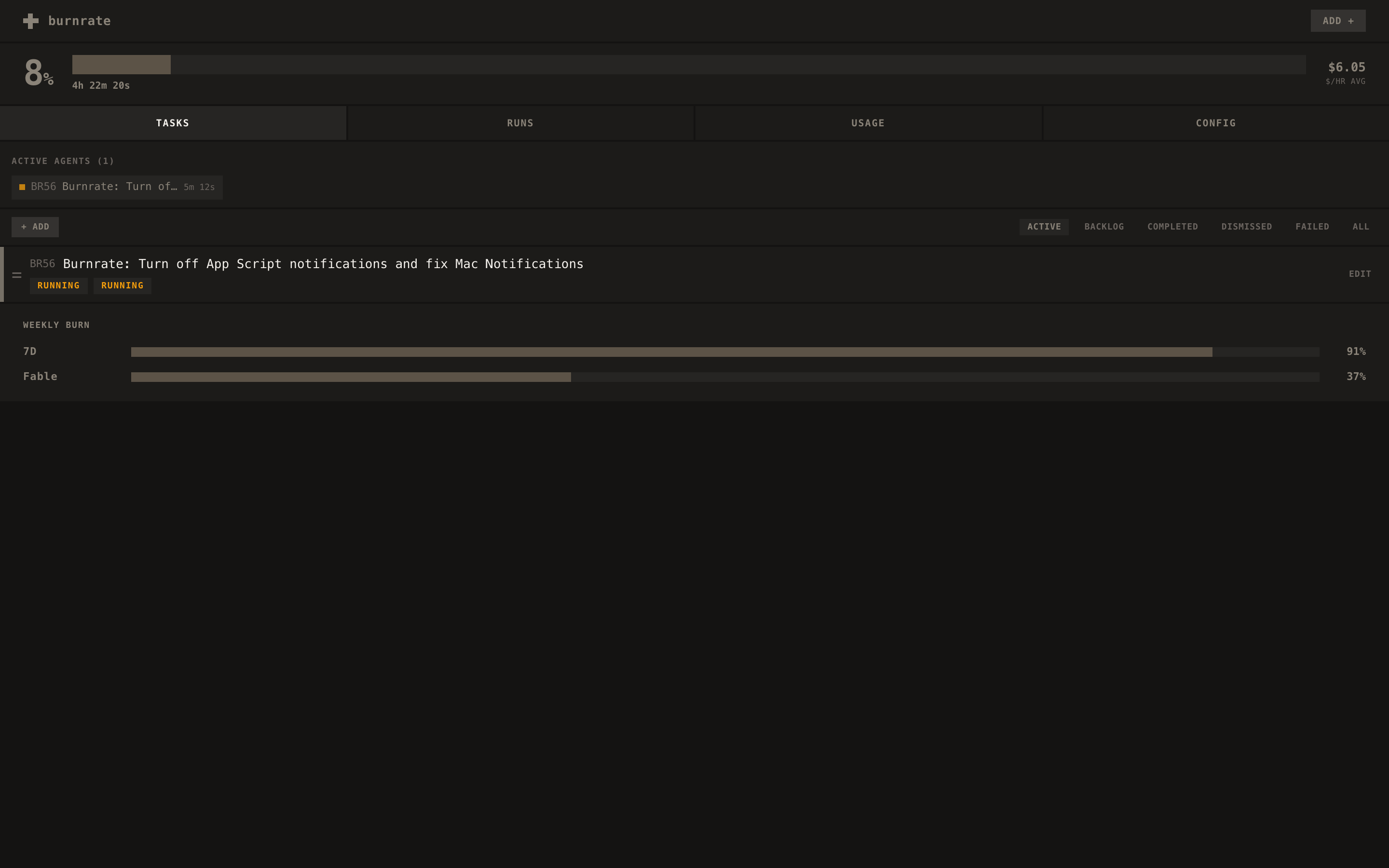Click the top-right ADD + button
The width and height of the screenshot is (1389, 868).
[1337, 21]
